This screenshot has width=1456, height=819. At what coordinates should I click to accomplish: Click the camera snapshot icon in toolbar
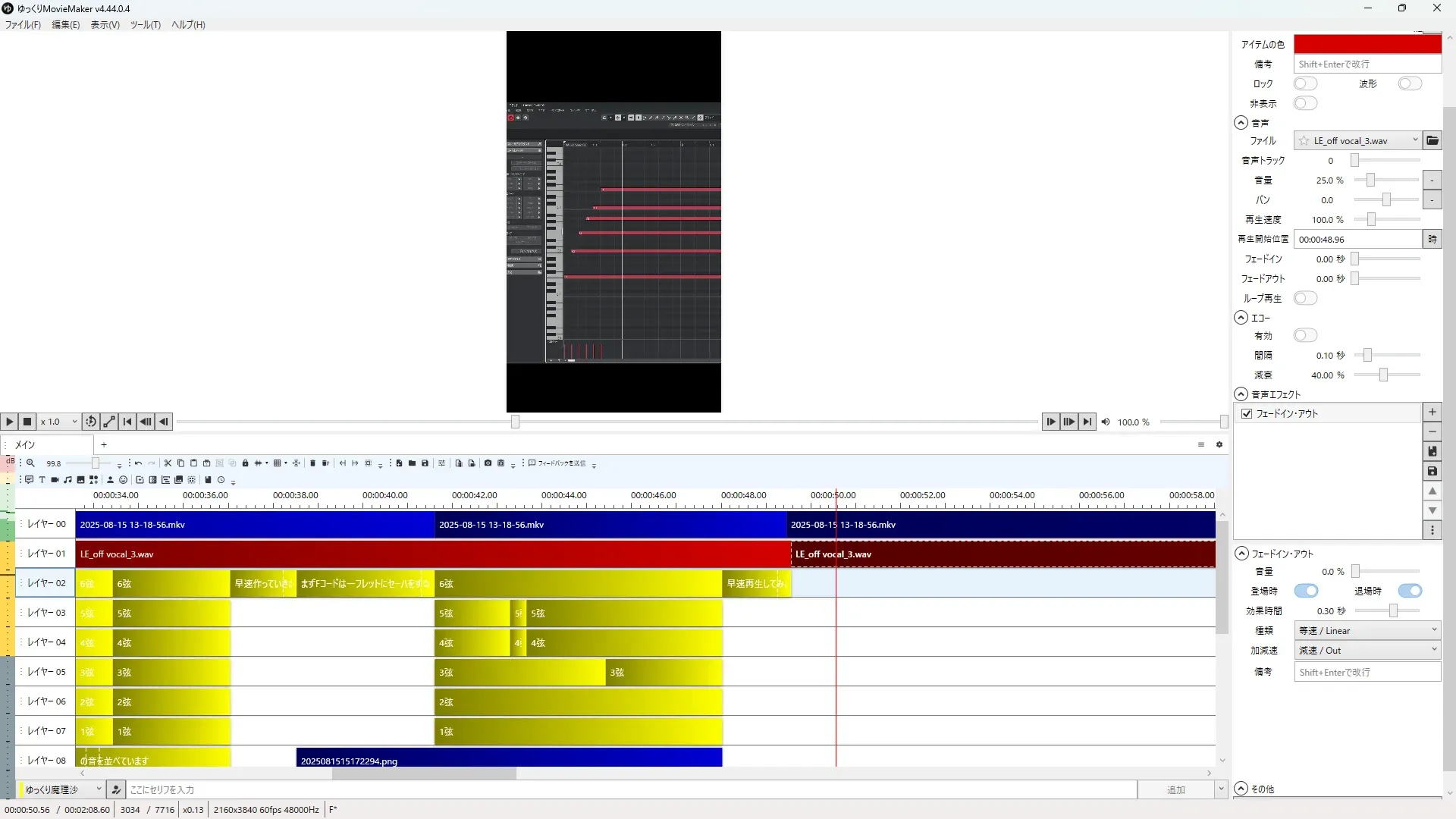pos(488,463)
